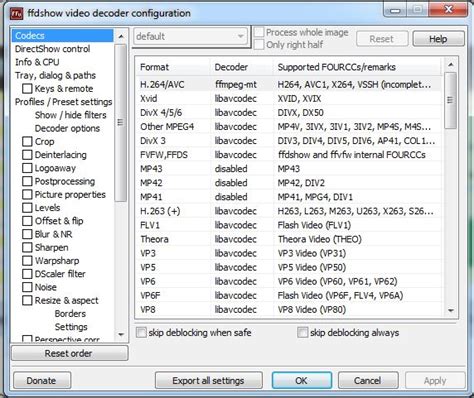Open the DirectShow control page
Viewport: 474px width, 398px height.
click(52, 49)
